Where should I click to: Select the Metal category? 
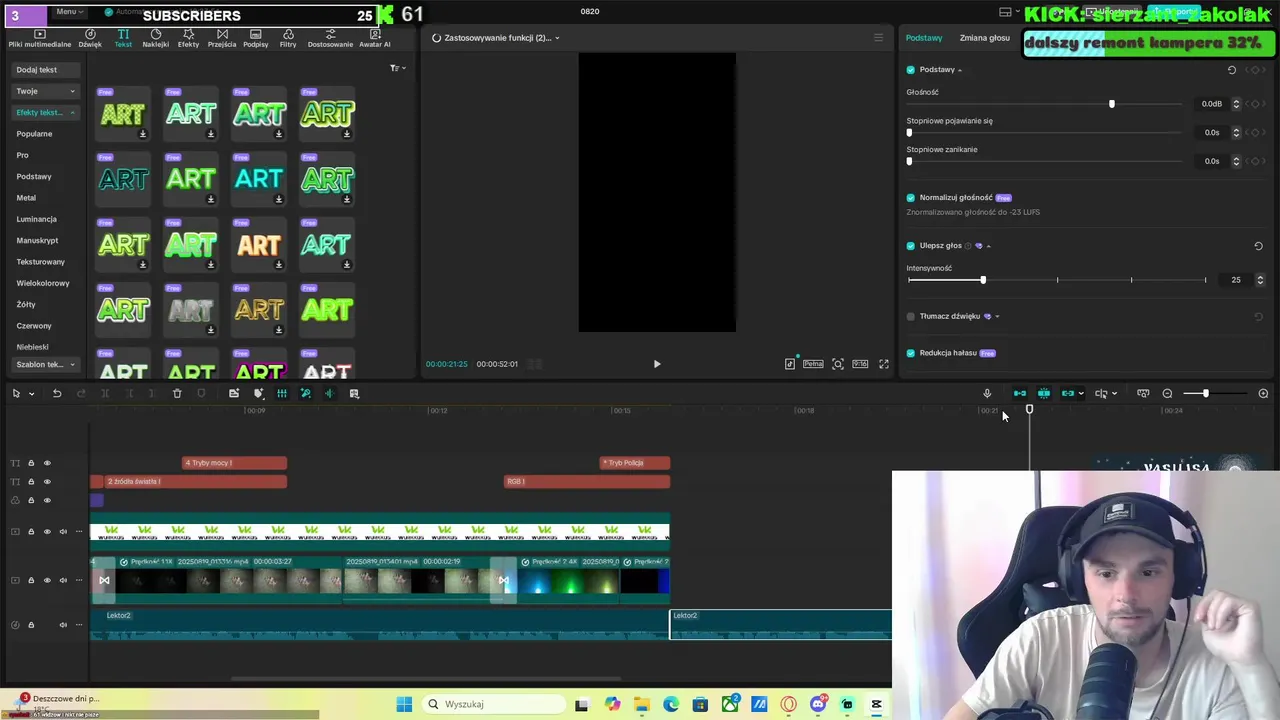[x=26, y=198]
